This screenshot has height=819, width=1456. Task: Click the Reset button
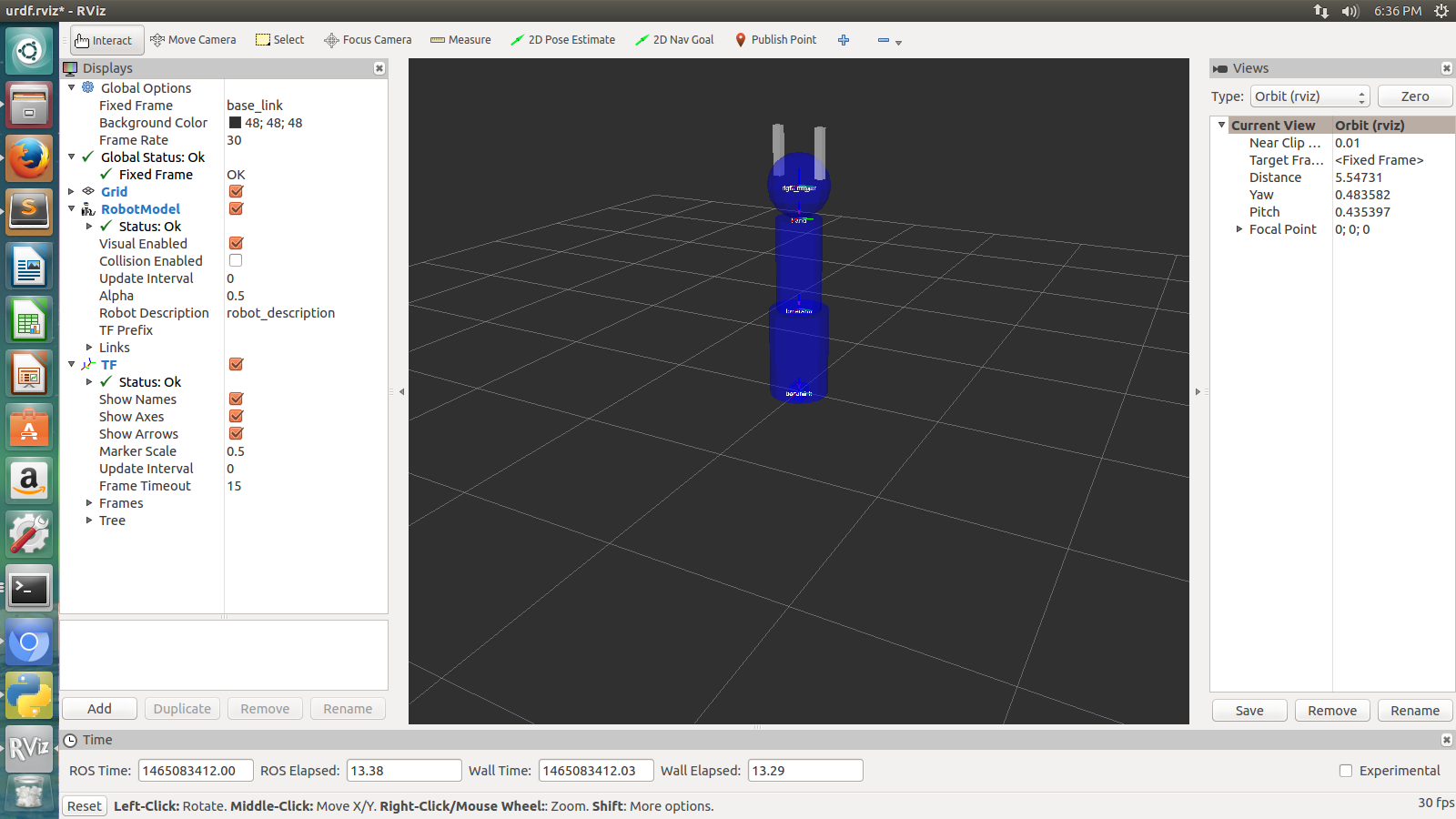[85, 806]
